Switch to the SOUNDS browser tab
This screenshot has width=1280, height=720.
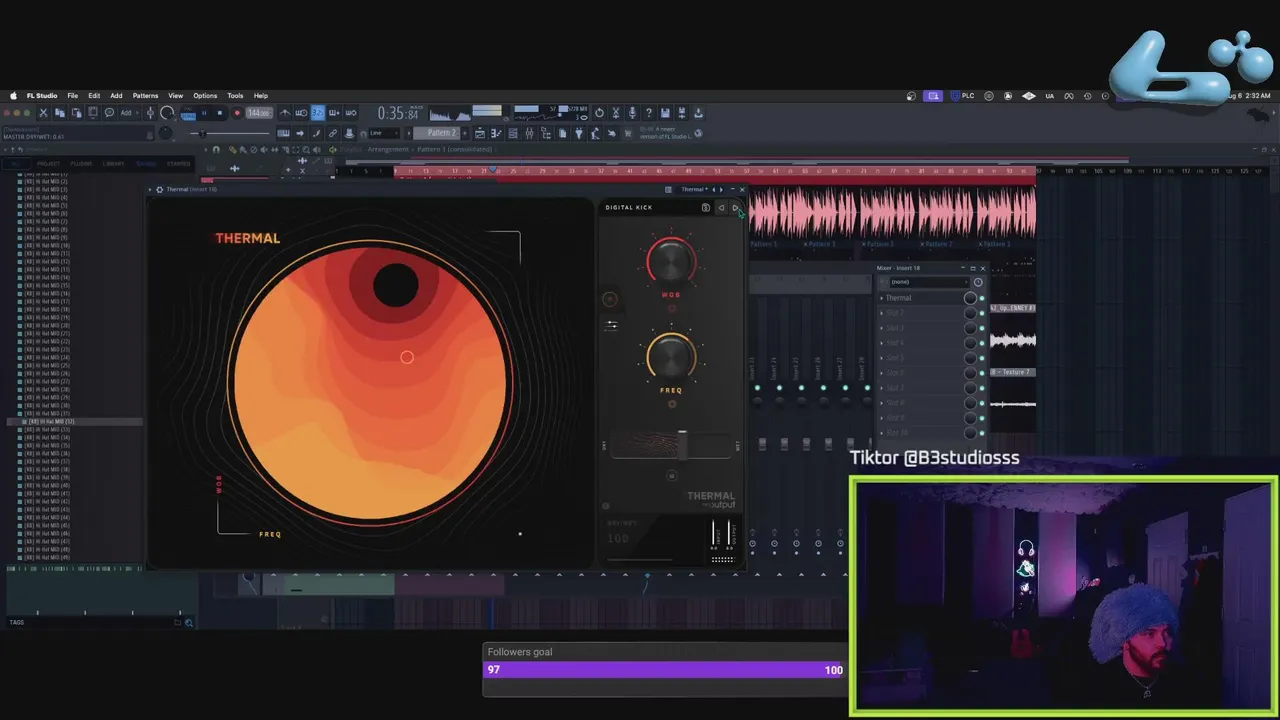(x=146, y=163)
